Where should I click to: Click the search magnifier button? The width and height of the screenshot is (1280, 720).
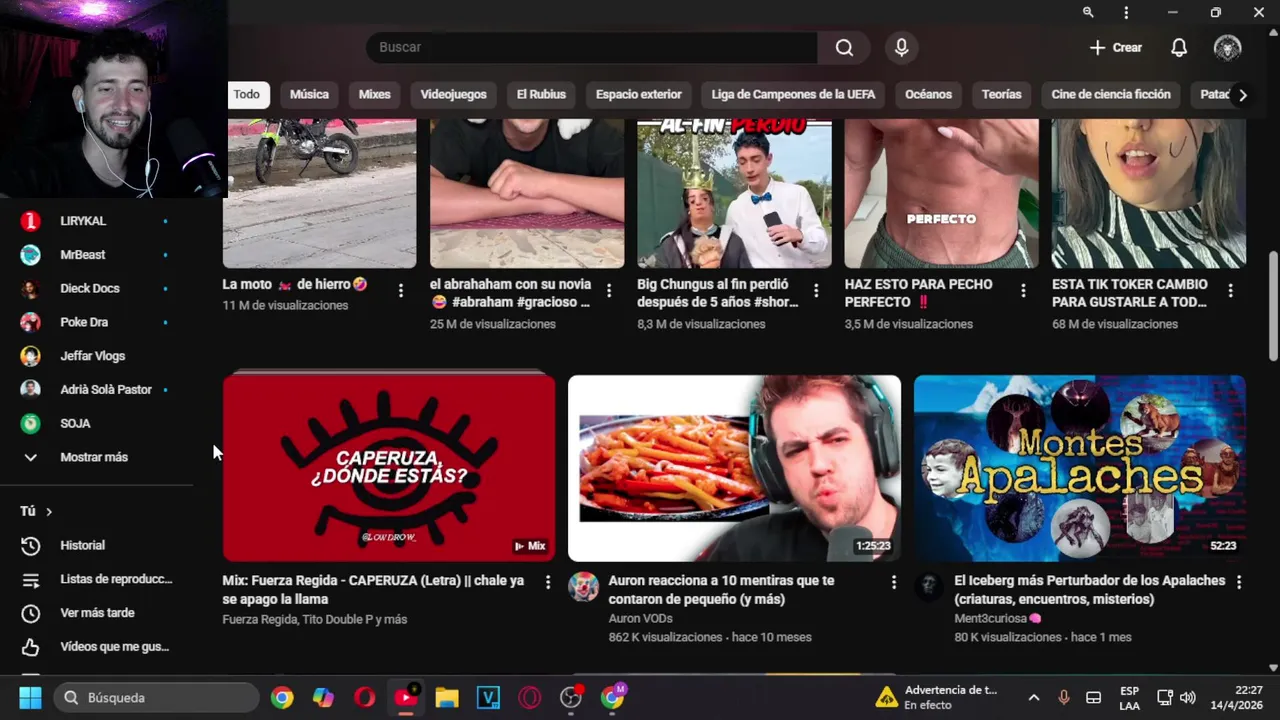tap(844, 47)
